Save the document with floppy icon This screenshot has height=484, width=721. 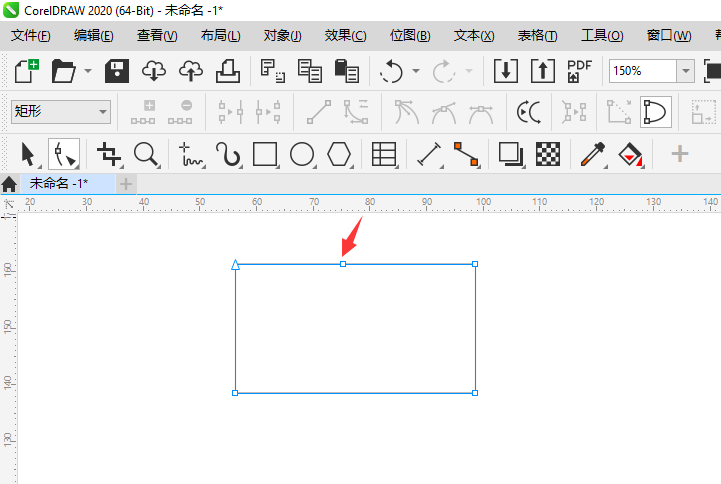pos(117,71)
